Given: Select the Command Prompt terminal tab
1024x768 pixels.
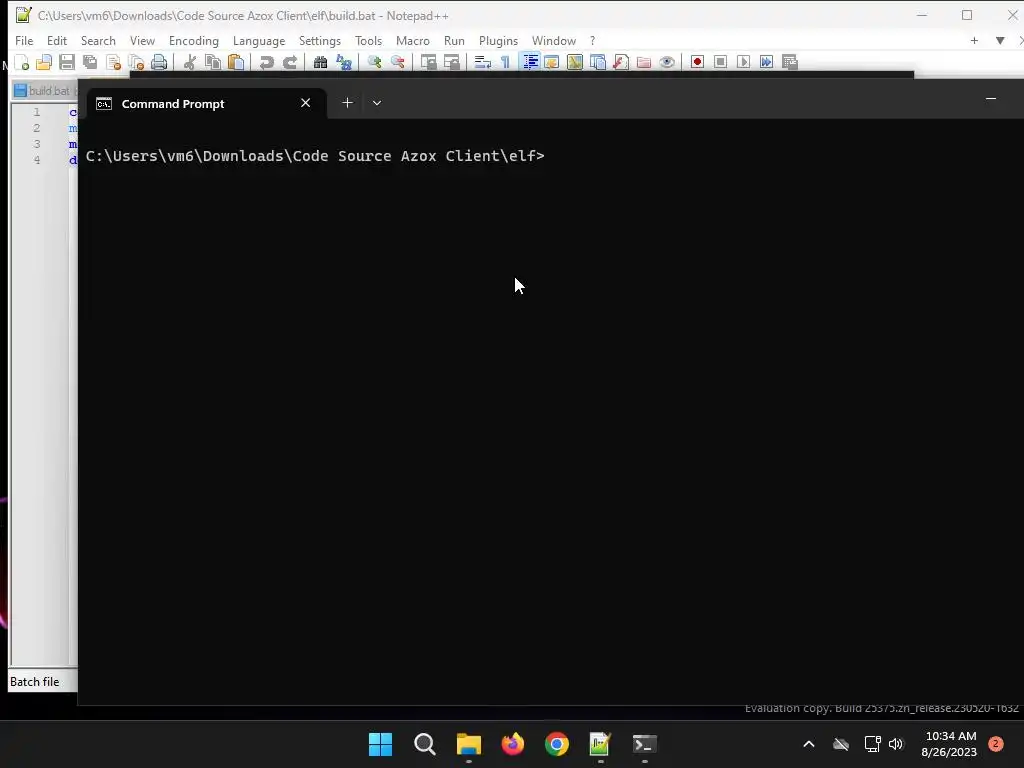Looking at the screenshot, I should coord(204,104).
